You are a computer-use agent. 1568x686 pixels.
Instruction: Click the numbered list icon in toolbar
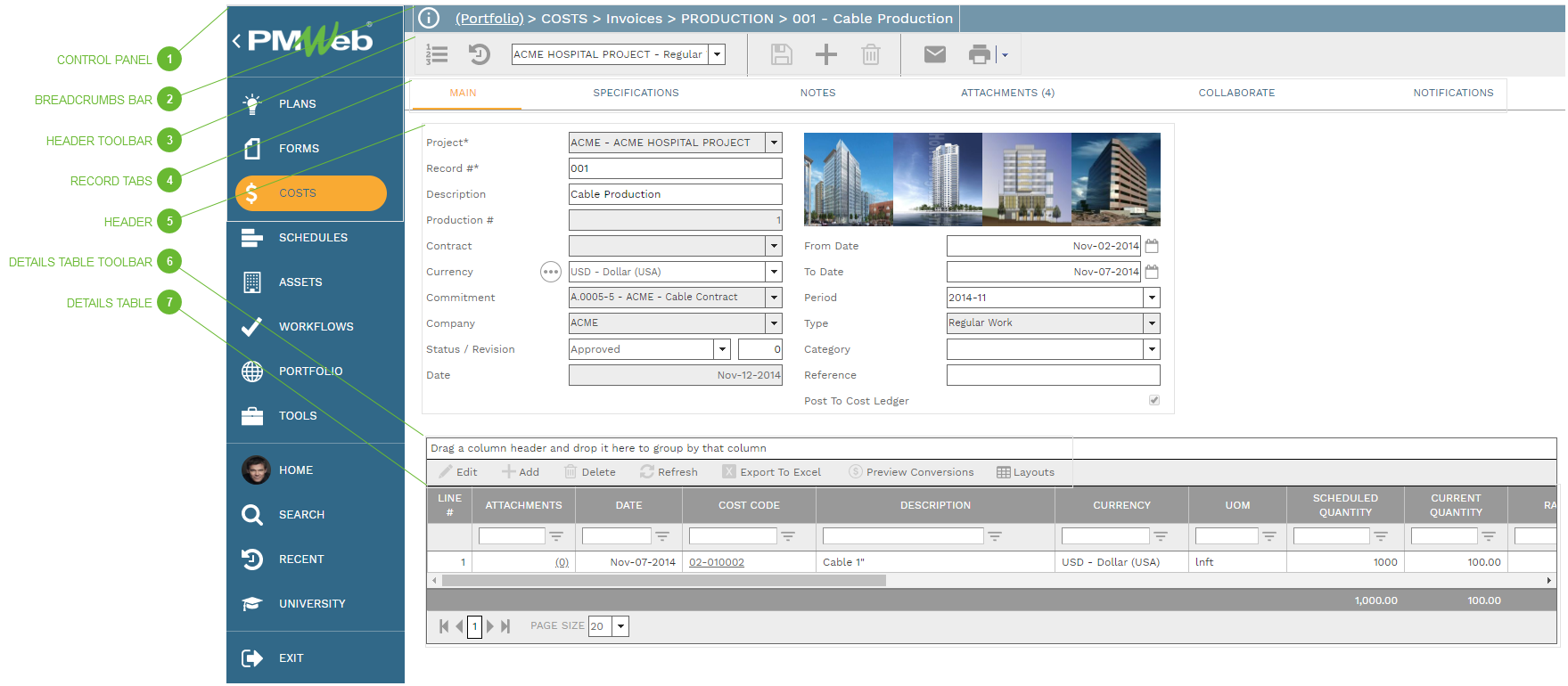pyautogui.click(x=437, y=55)
